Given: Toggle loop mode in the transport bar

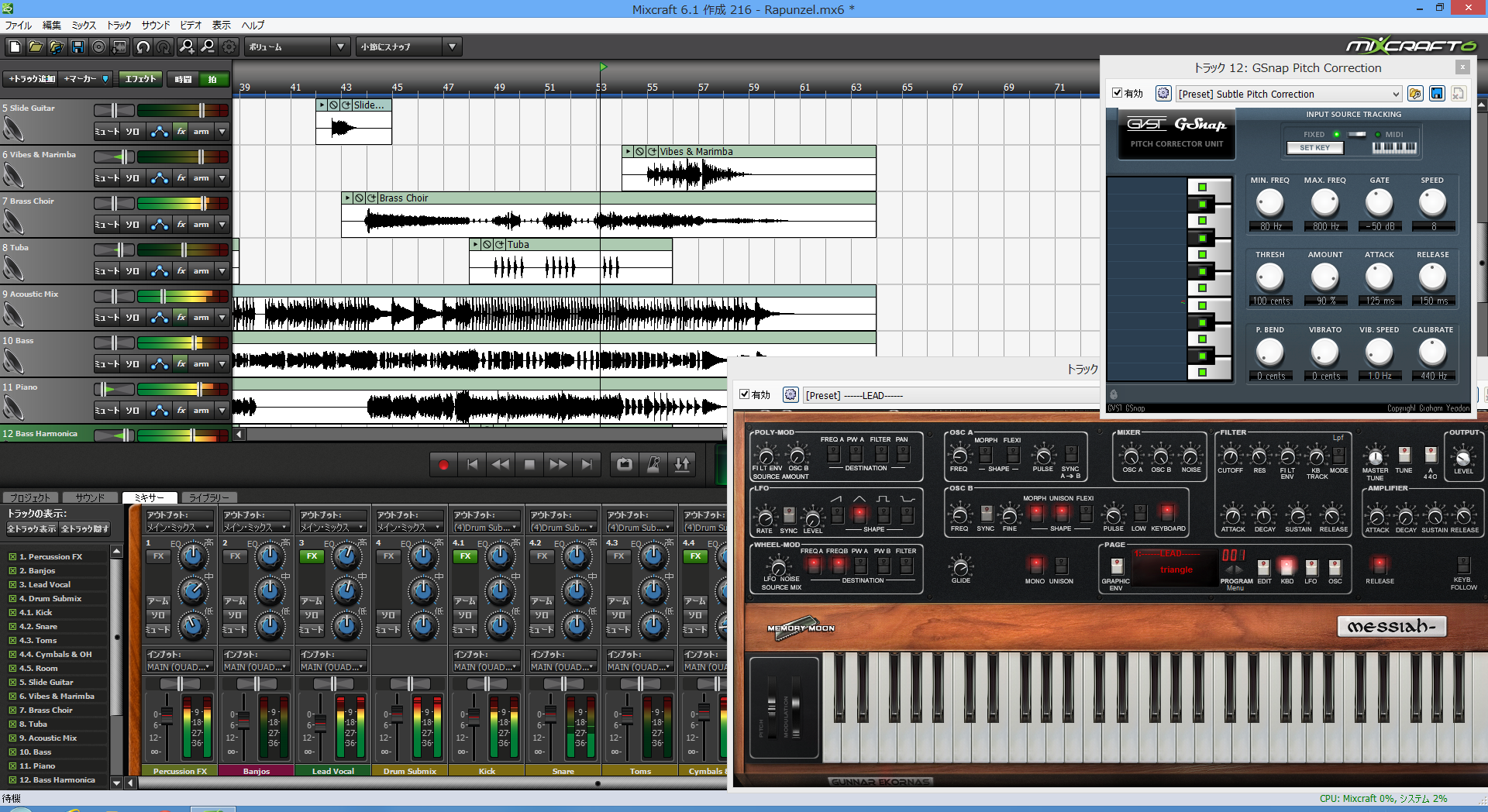Looking at the screenshot, I should 625,465.
